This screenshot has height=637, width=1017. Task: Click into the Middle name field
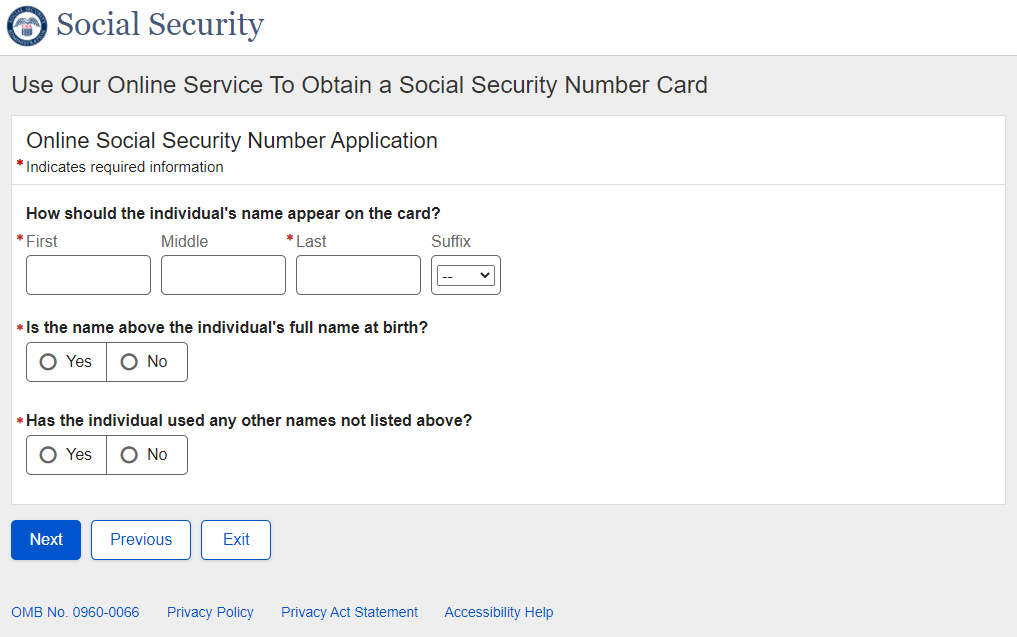(223, 275)
